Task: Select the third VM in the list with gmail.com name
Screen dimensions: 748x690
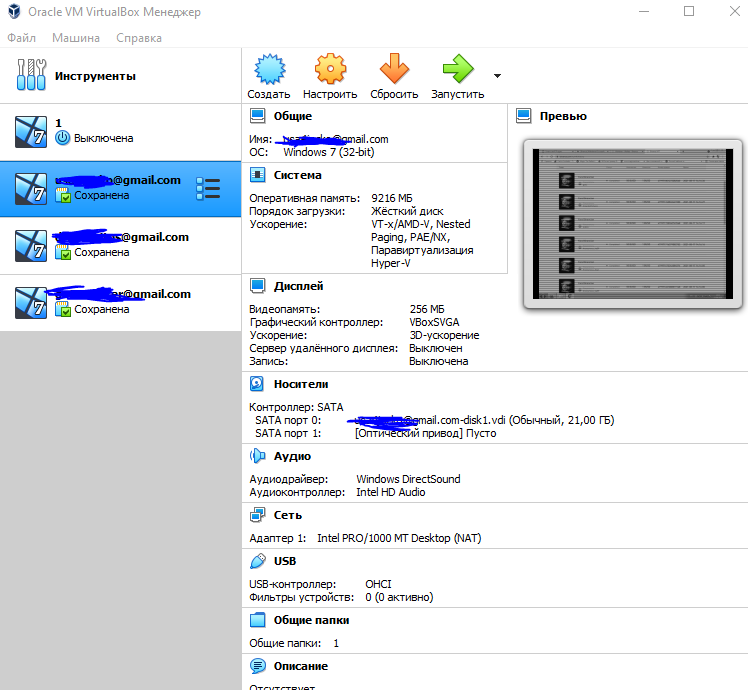Action: click(121, 246)
